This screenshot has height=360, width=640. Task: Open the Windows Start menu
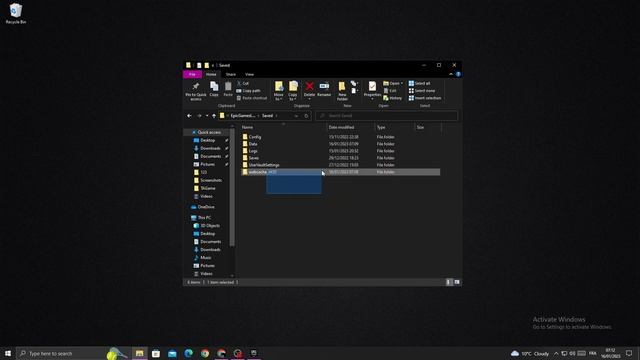[x=8, y=353]
